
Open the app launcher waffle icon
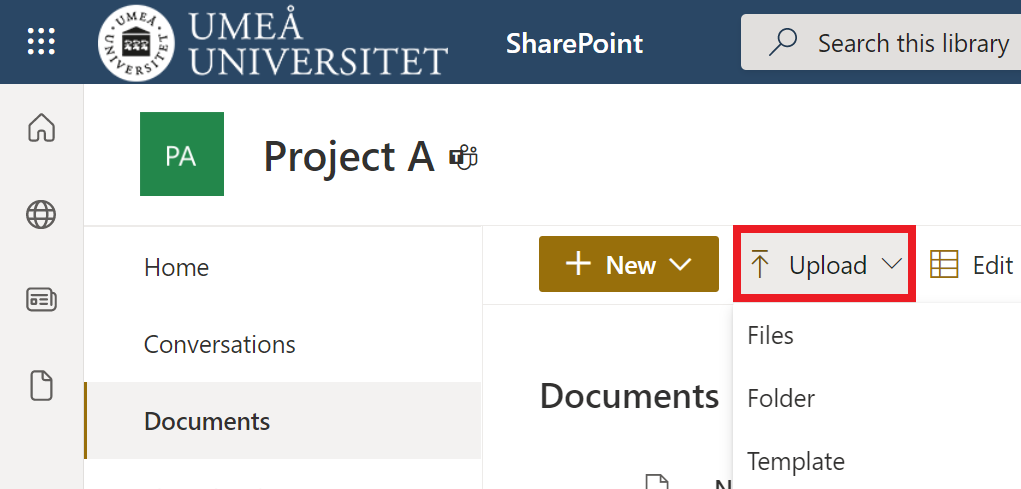42,42
